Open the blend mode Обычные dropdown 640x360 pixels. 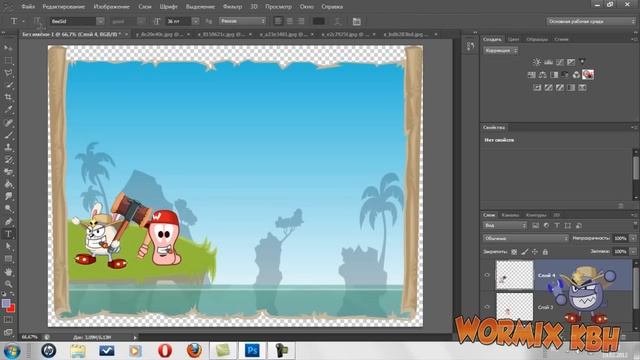pyautogui.click(x=526, y=238)
